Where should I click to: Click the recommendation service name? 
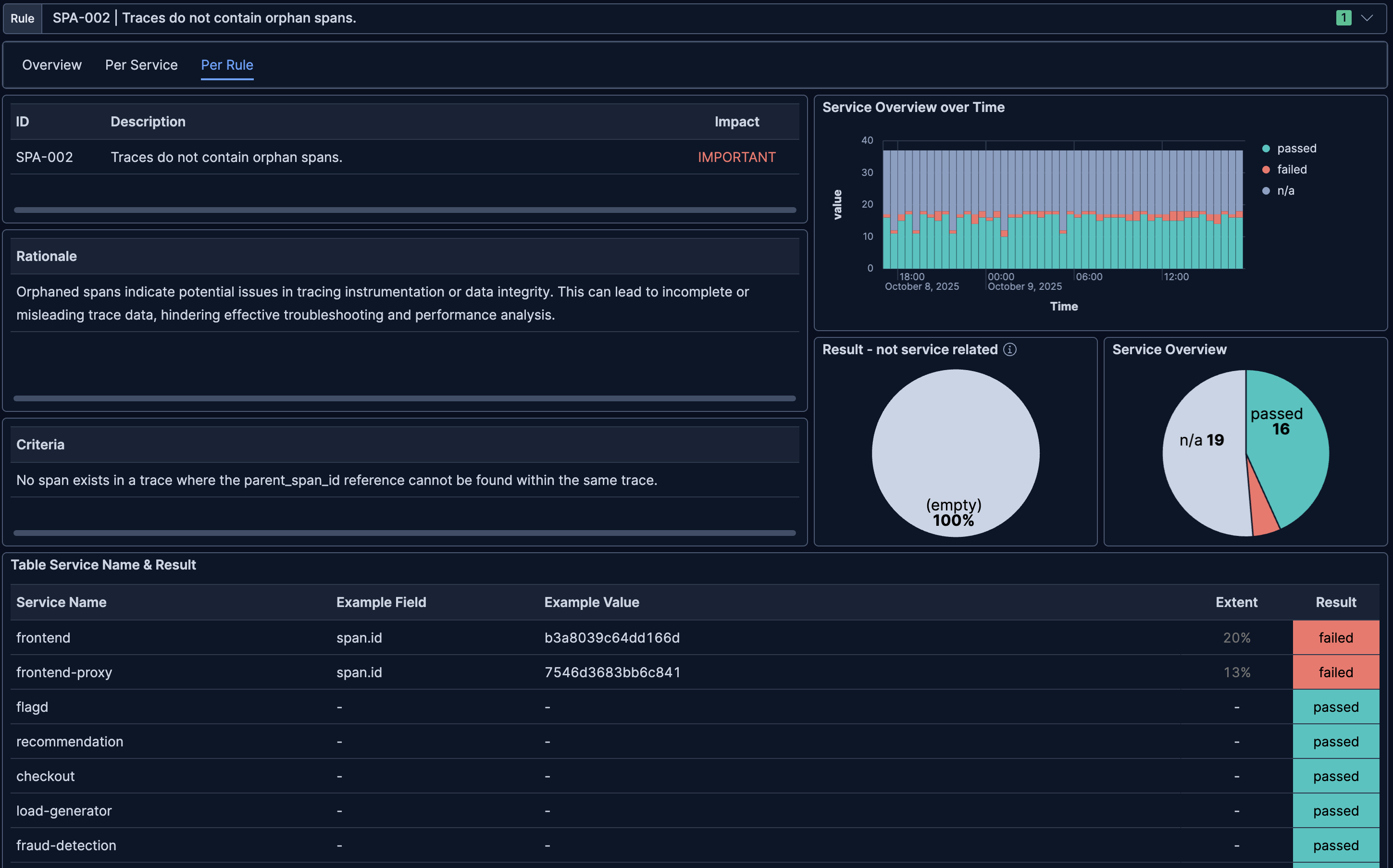(69, 742)
